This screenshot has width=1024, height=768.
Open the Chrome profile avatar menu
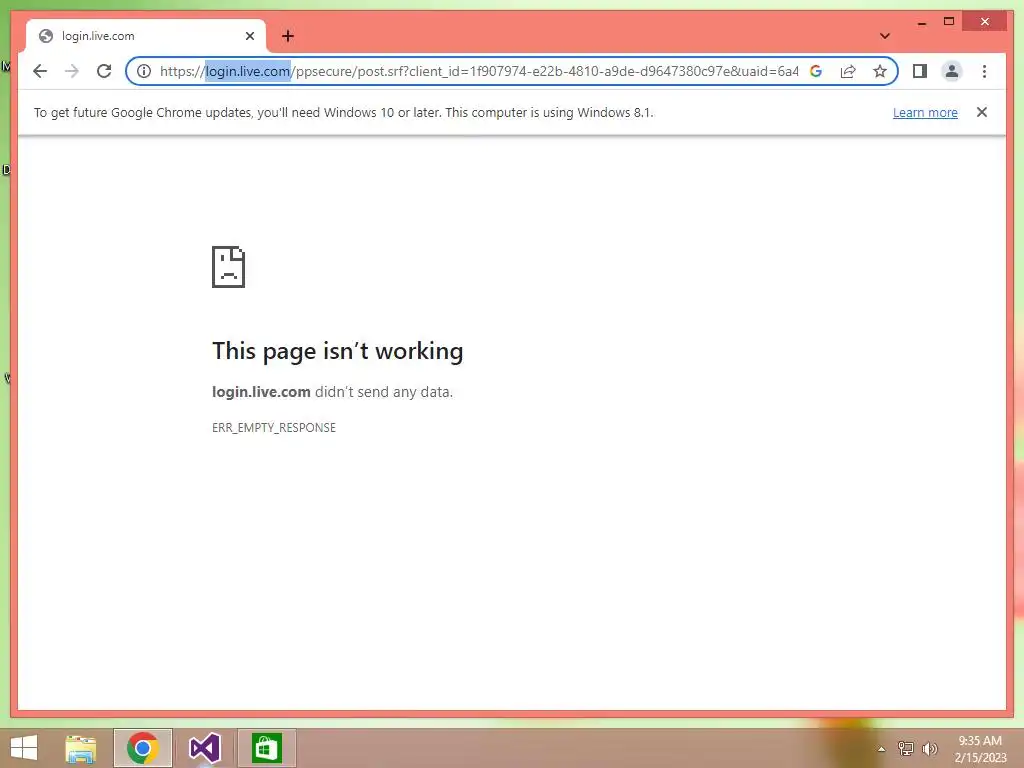952,71
